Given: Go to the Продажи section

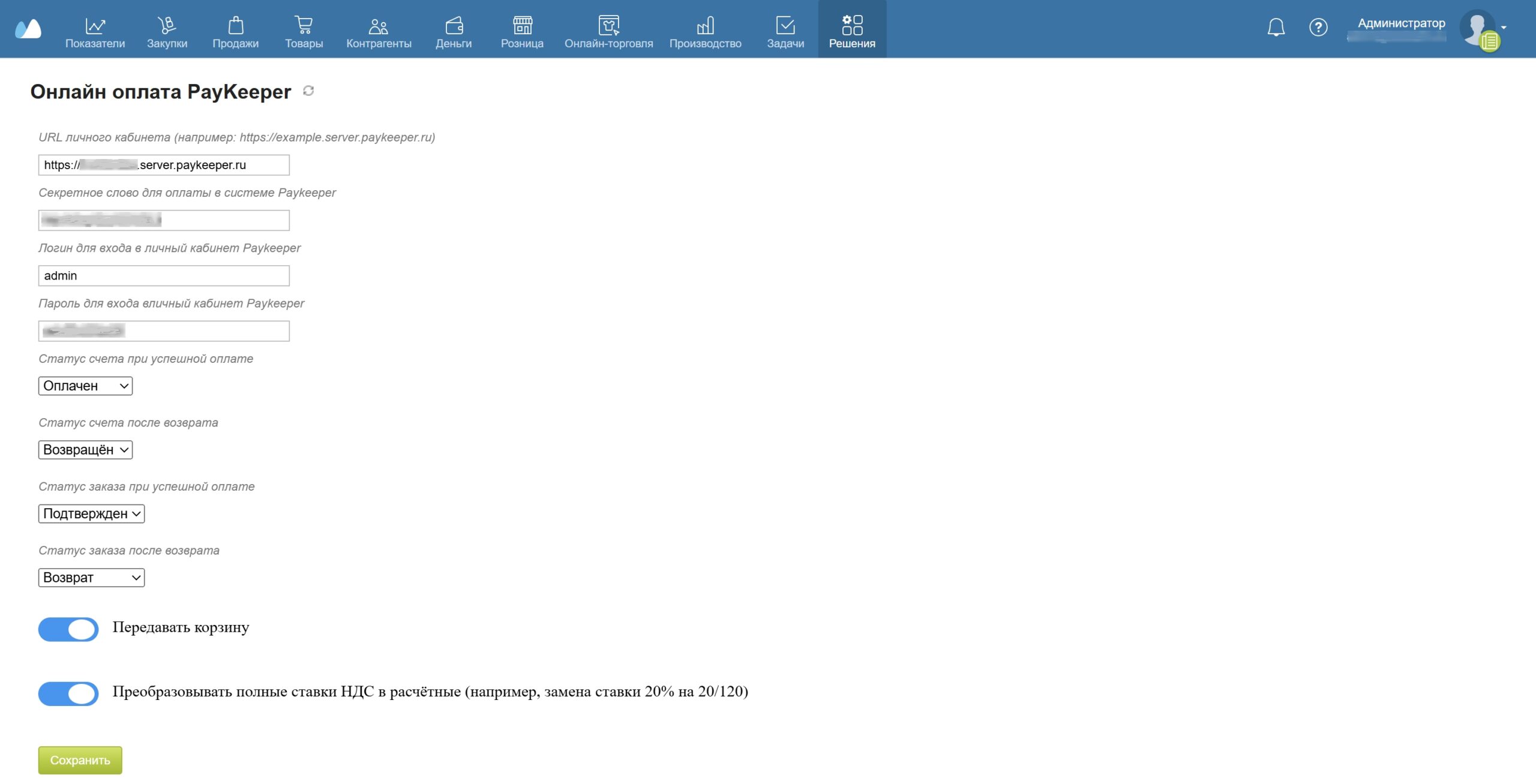Looking at the screenshot, I should click(x=235, y=32).
